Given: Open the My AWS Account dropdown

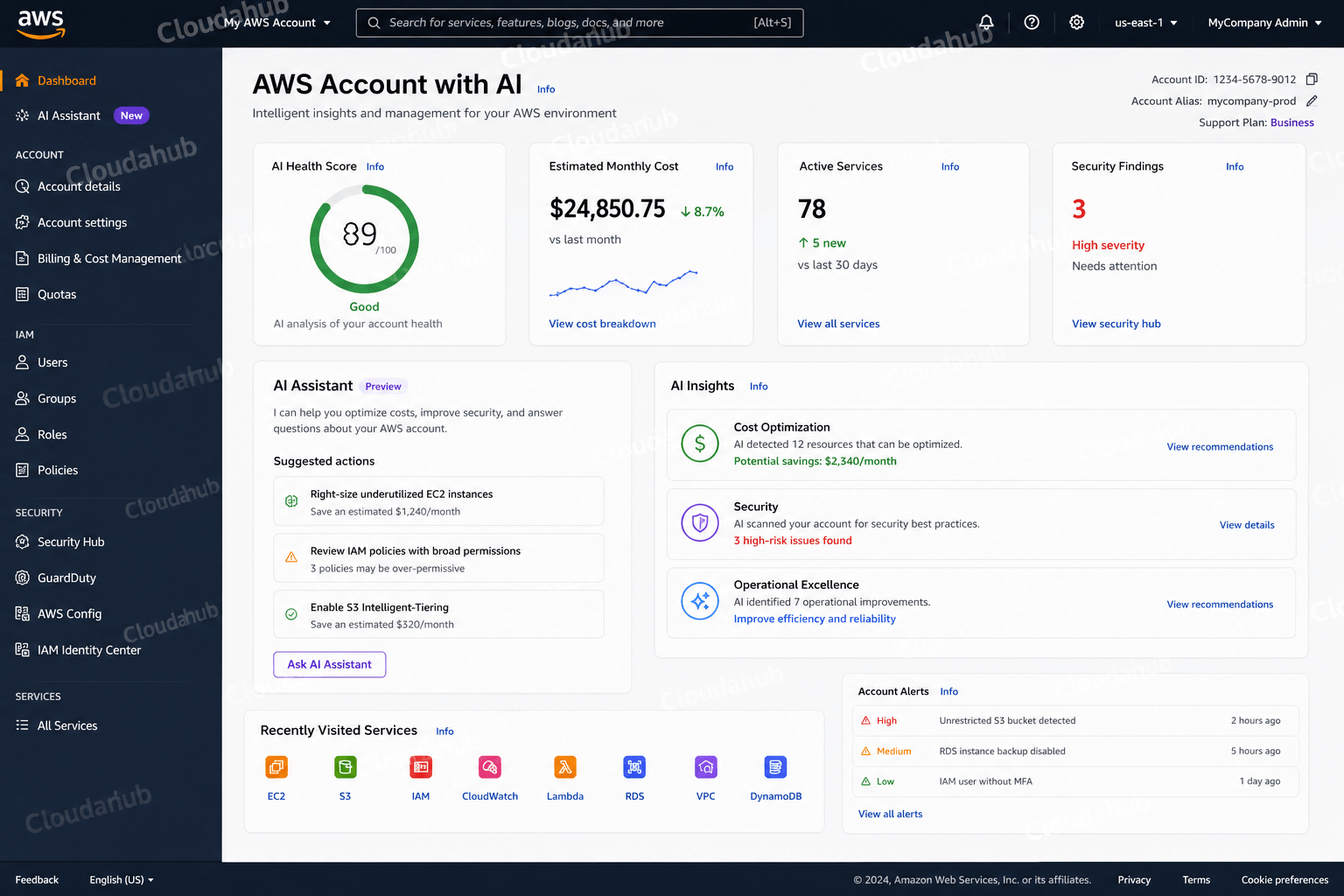Looking at the screenshot, I should click(x=277, y=23).
